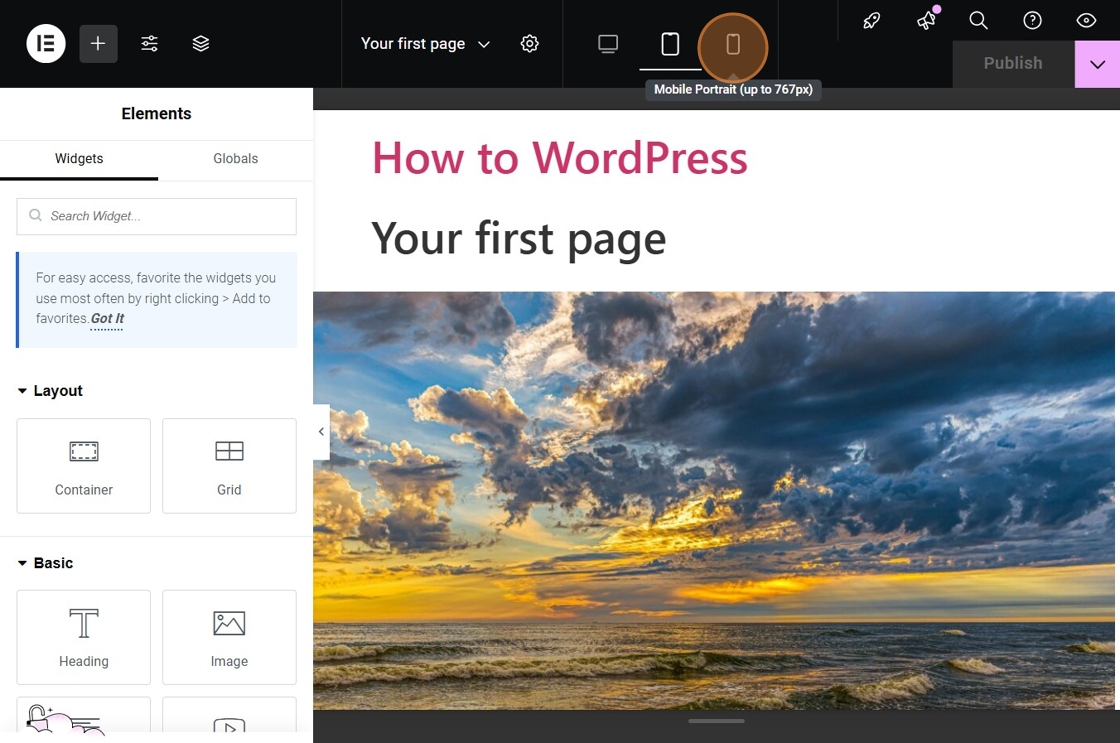The height and width of the screenshot is (743, 1120).
Task: Open the 'Your first page' document dropdown
Action: tap(425, 44)
